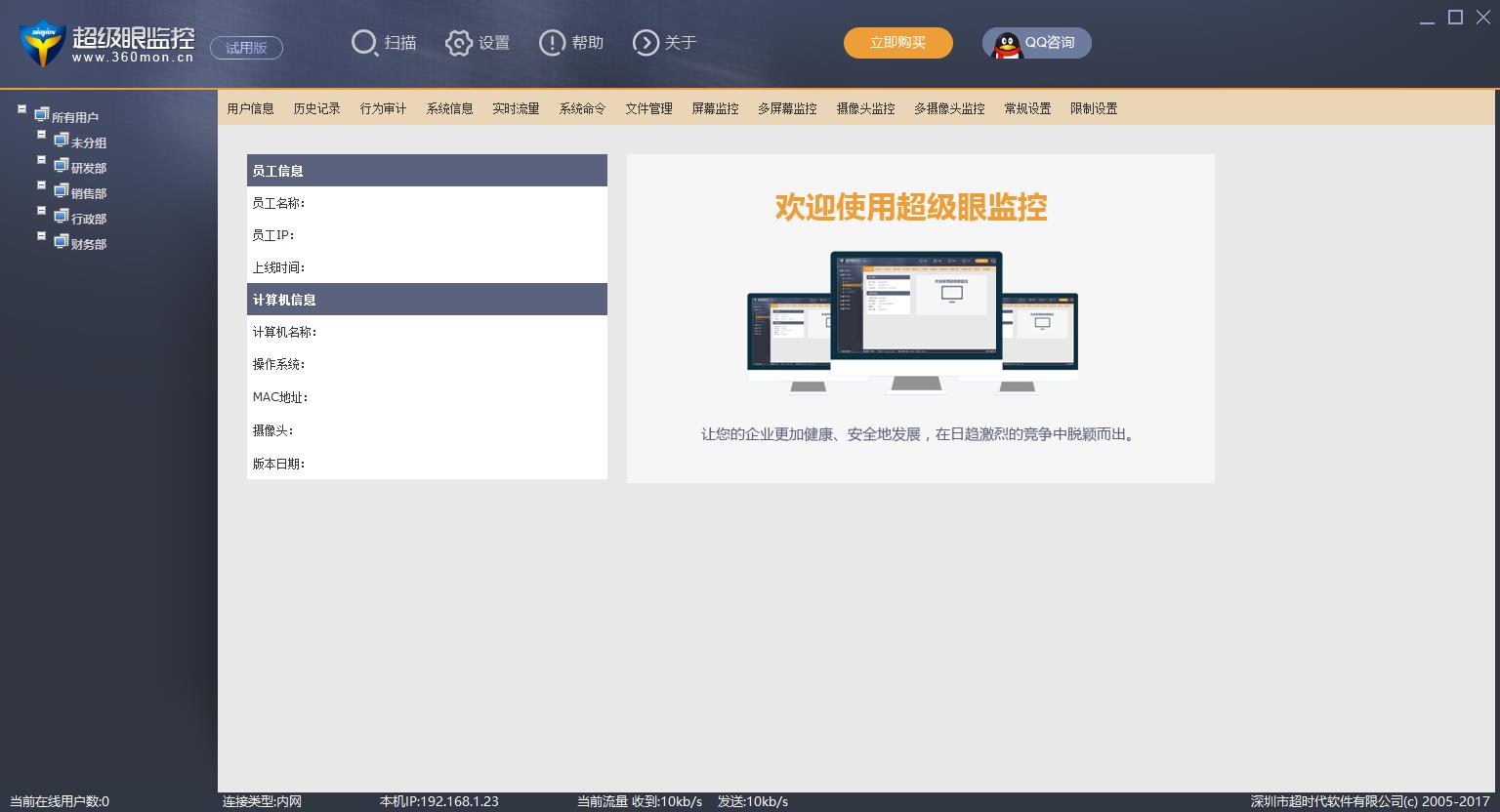Image resolution: width=1500 pixels, height=812 pixels.
Task: Open the 设置 settings gear icon
Action: (x=459, y=43)
